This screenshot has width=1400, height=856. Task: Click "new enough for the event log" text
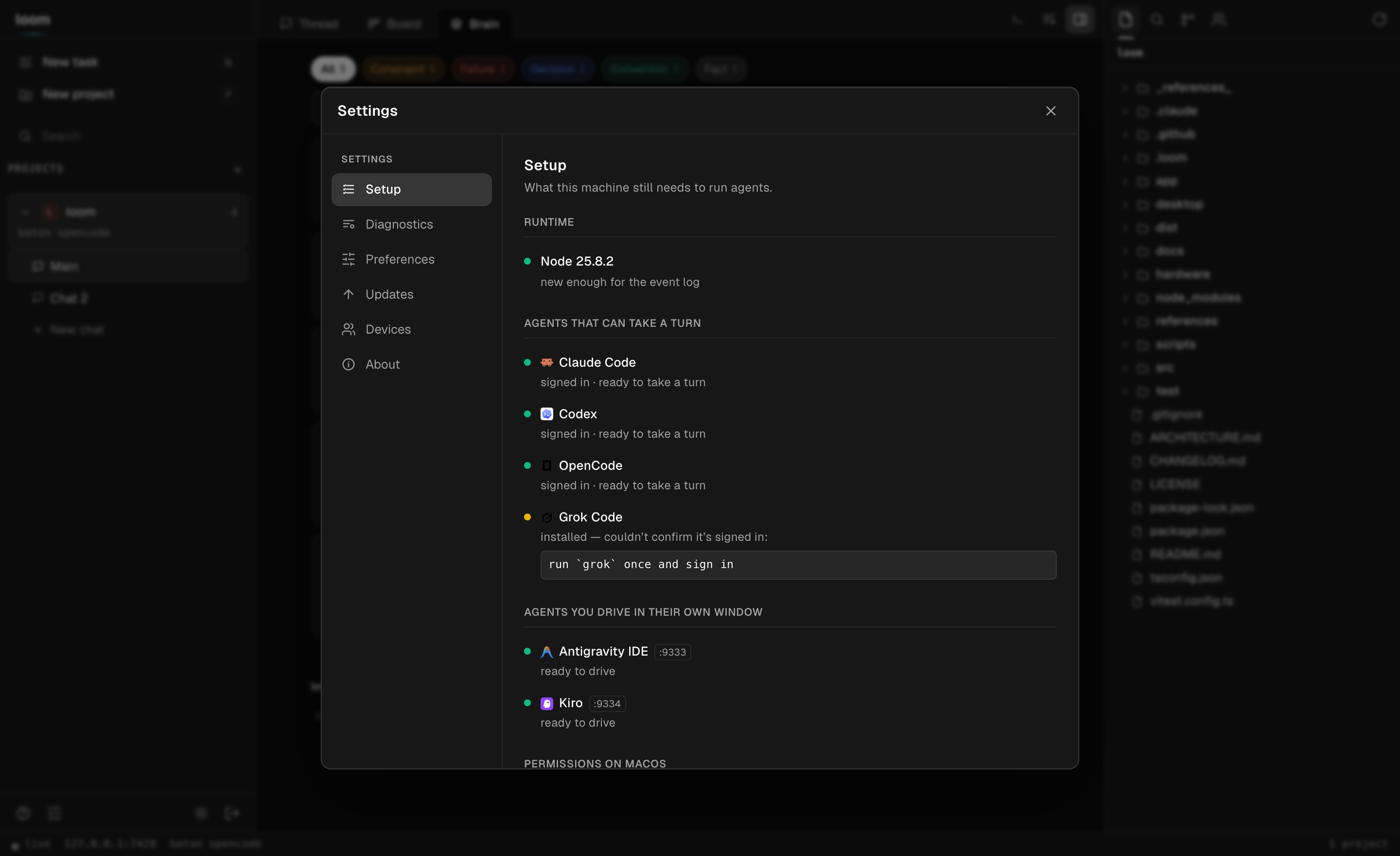click(620, 283)
